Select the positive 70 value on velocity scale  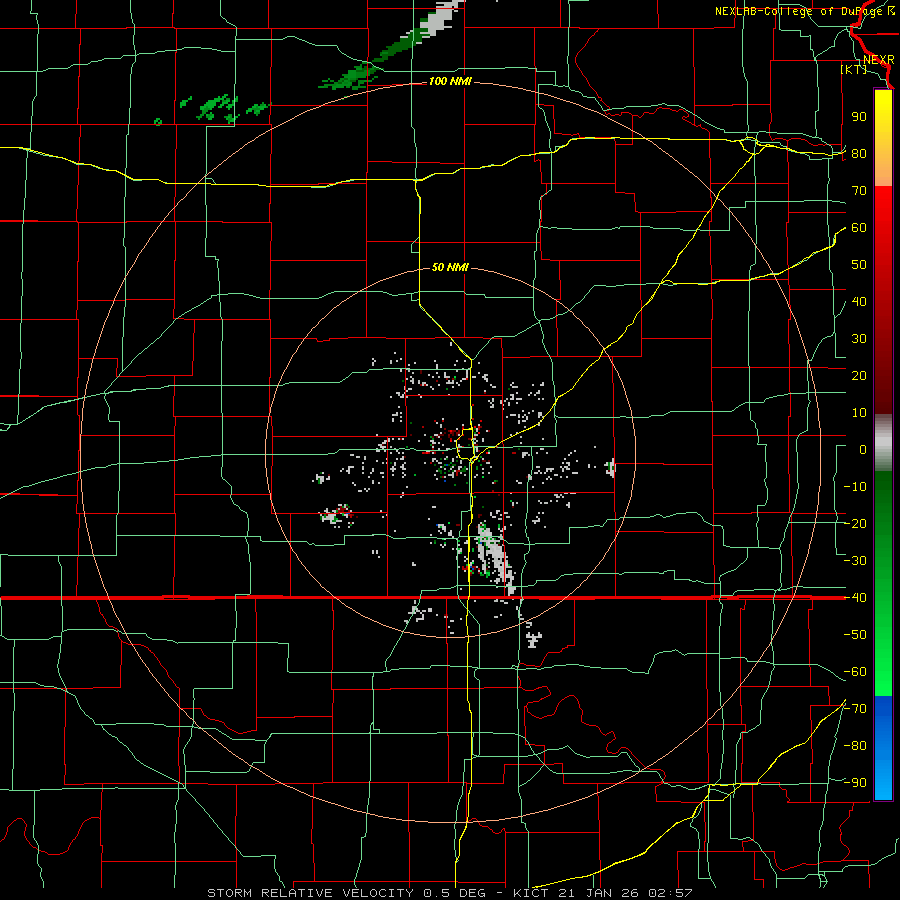click(859, 191)
